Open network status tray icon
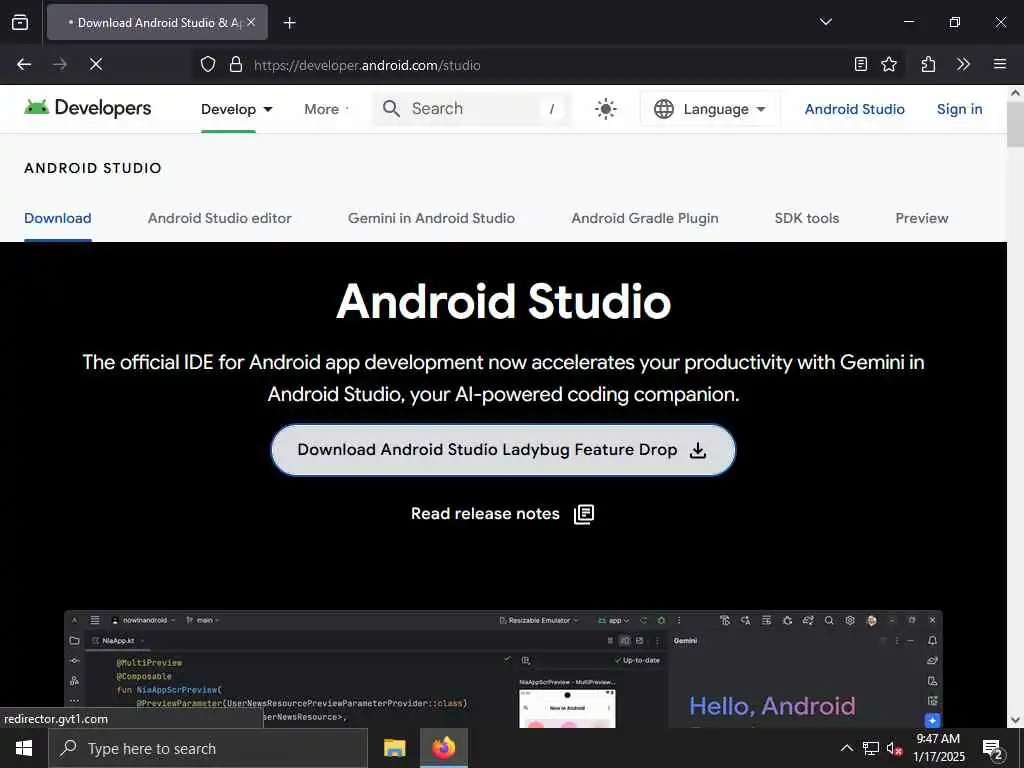 pos(871,748)
